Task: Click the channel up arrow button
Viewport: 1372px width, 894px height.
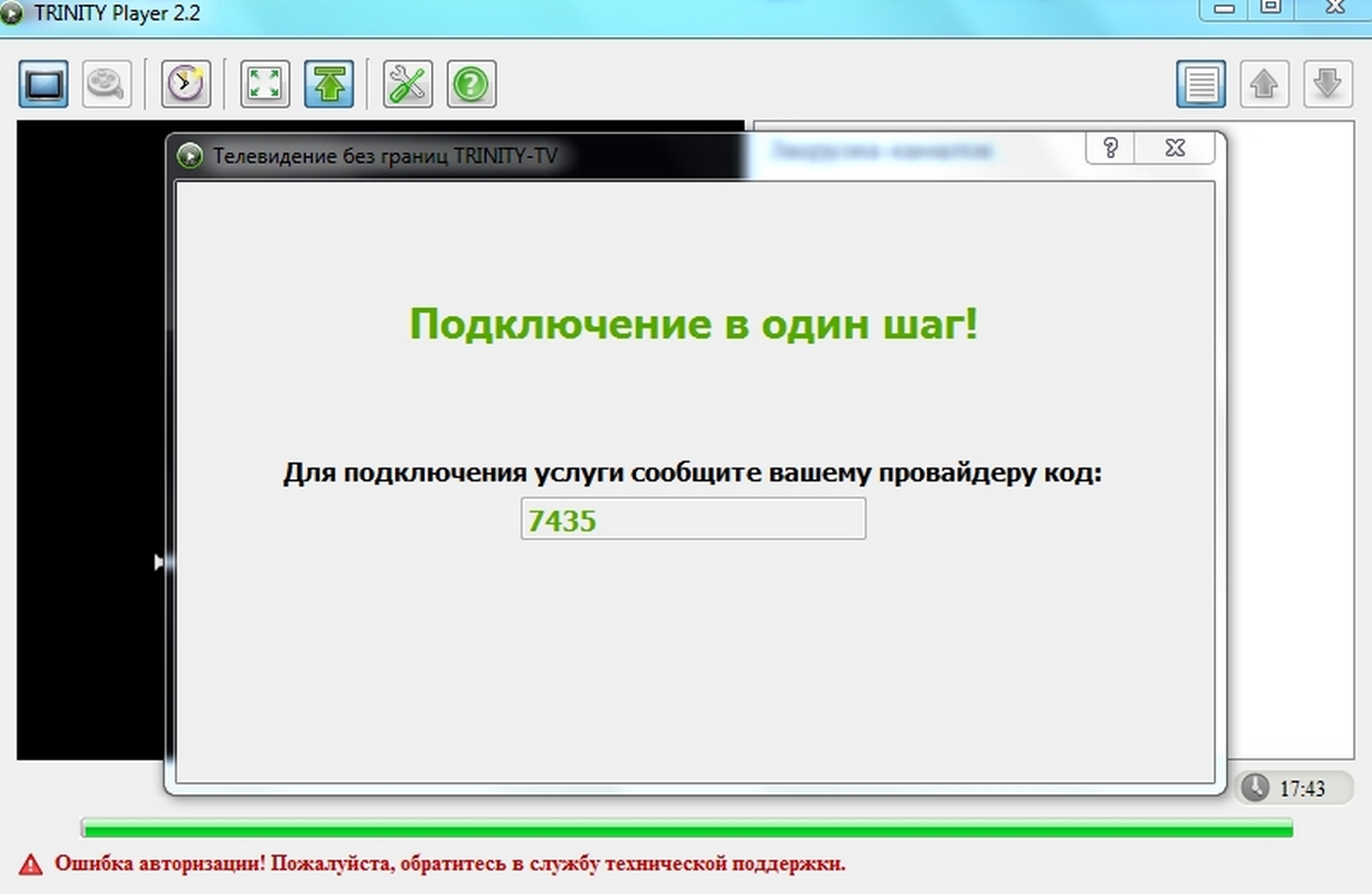Action: click(1264, 84)
